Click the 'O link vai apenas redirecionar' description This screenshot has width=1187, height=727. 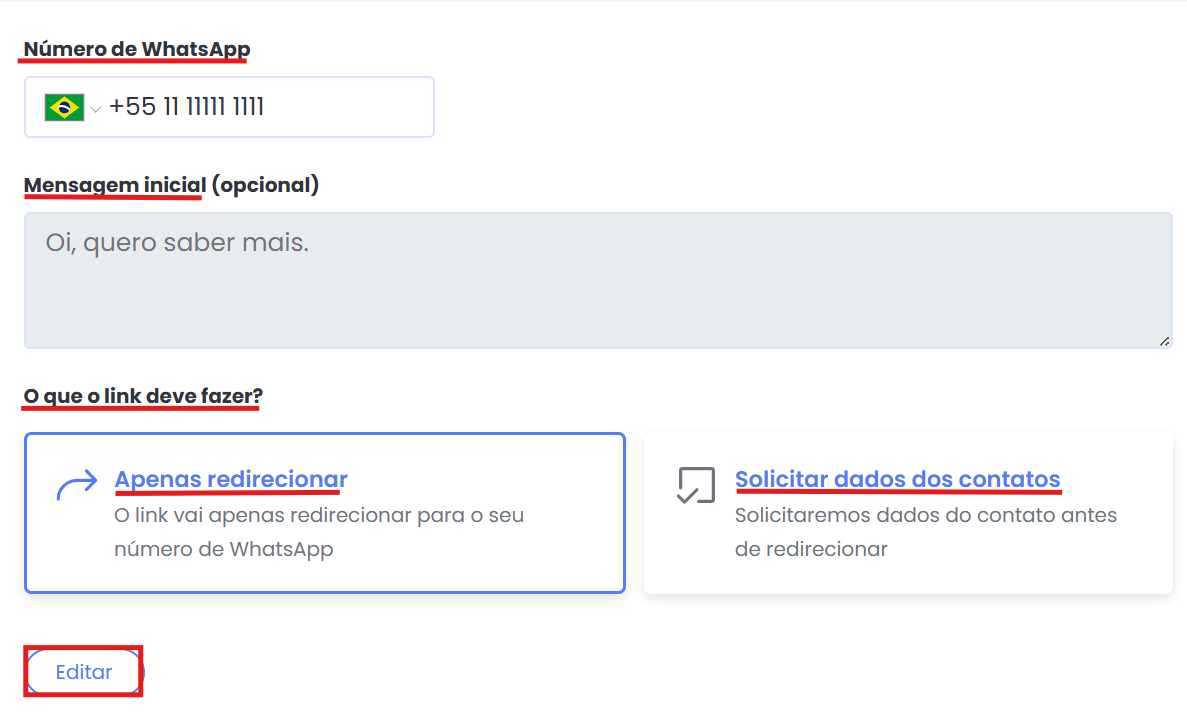(x=319, y=516)
